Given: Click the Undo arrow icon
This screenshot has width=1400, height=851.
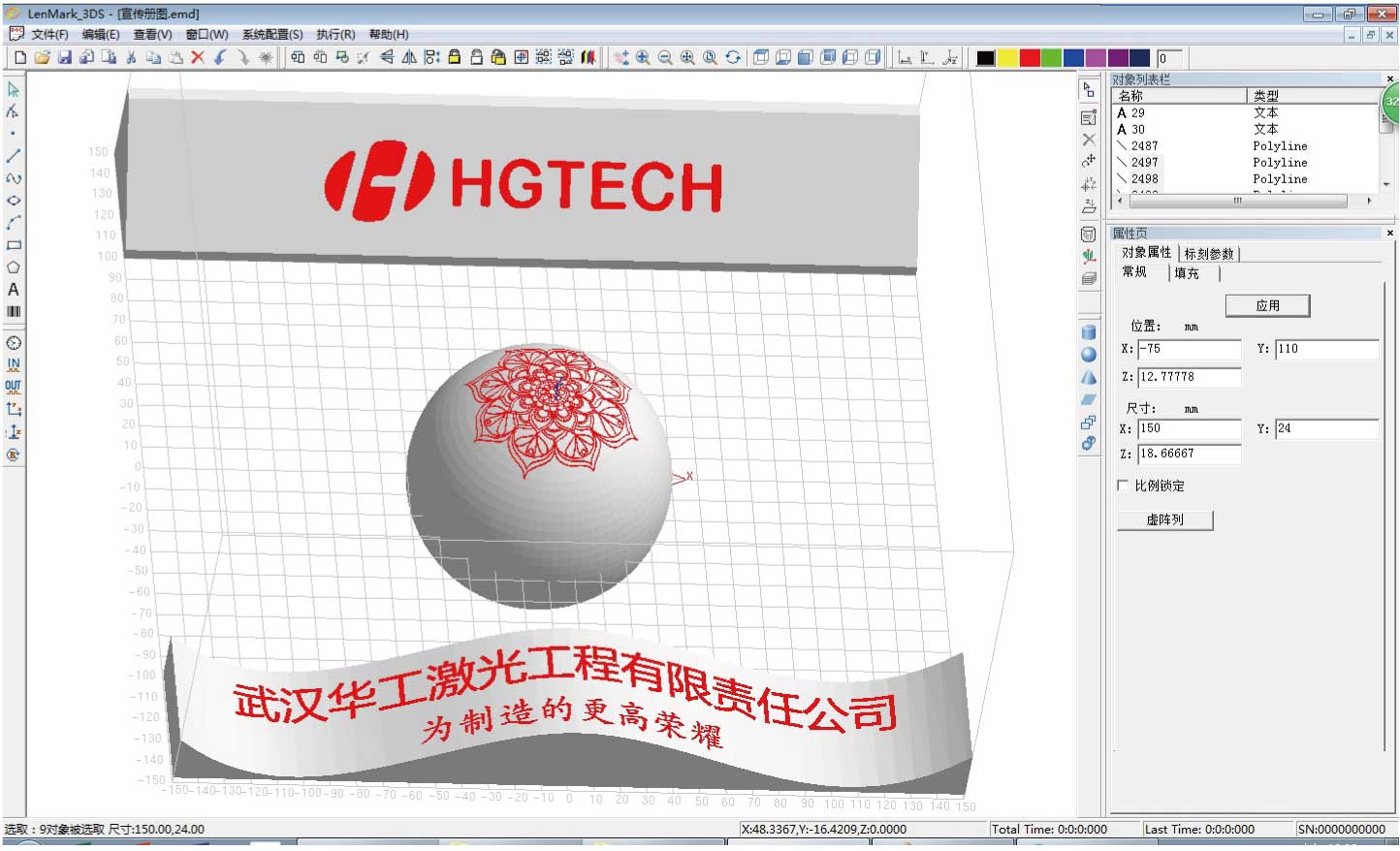Looking at the screenshot, I should coord(220,57).
